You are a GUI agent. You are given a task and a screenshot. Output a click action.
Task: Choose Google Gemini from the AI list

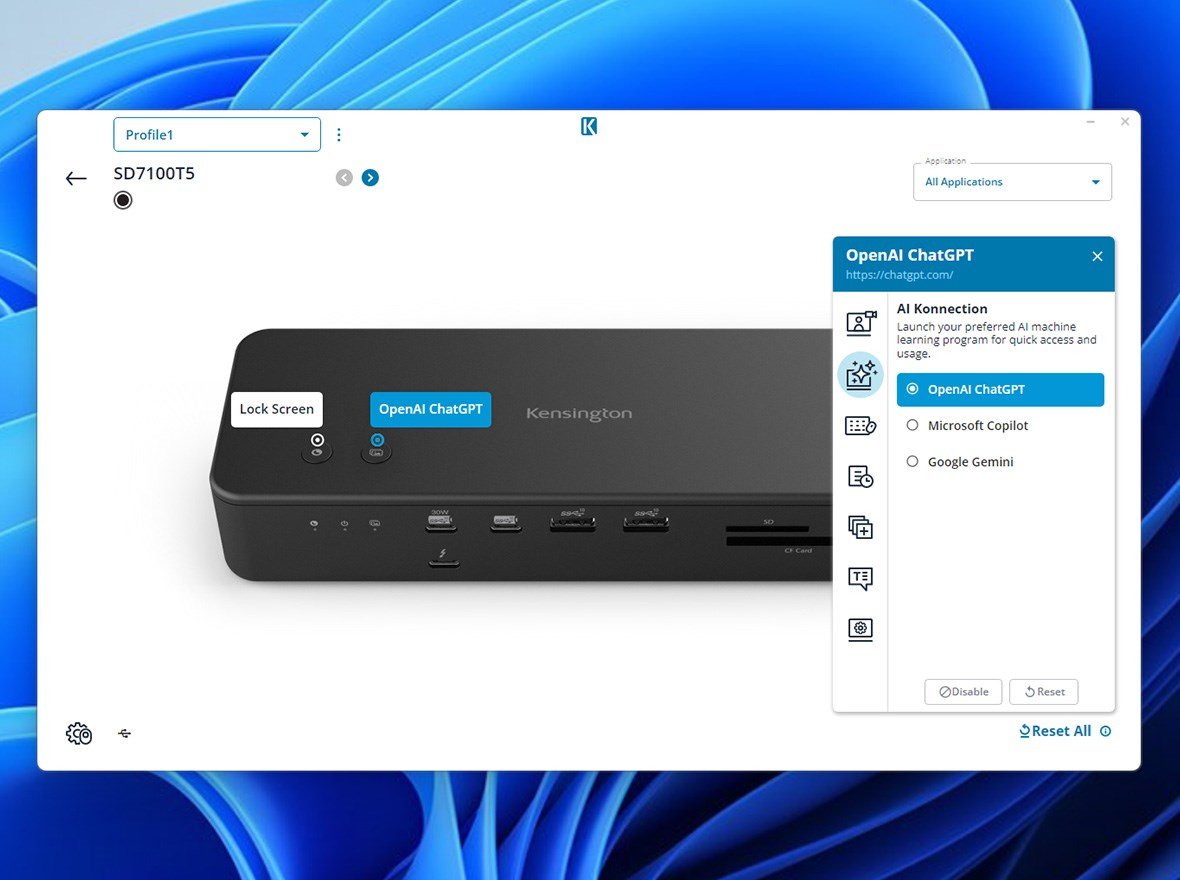pos(911,461)
